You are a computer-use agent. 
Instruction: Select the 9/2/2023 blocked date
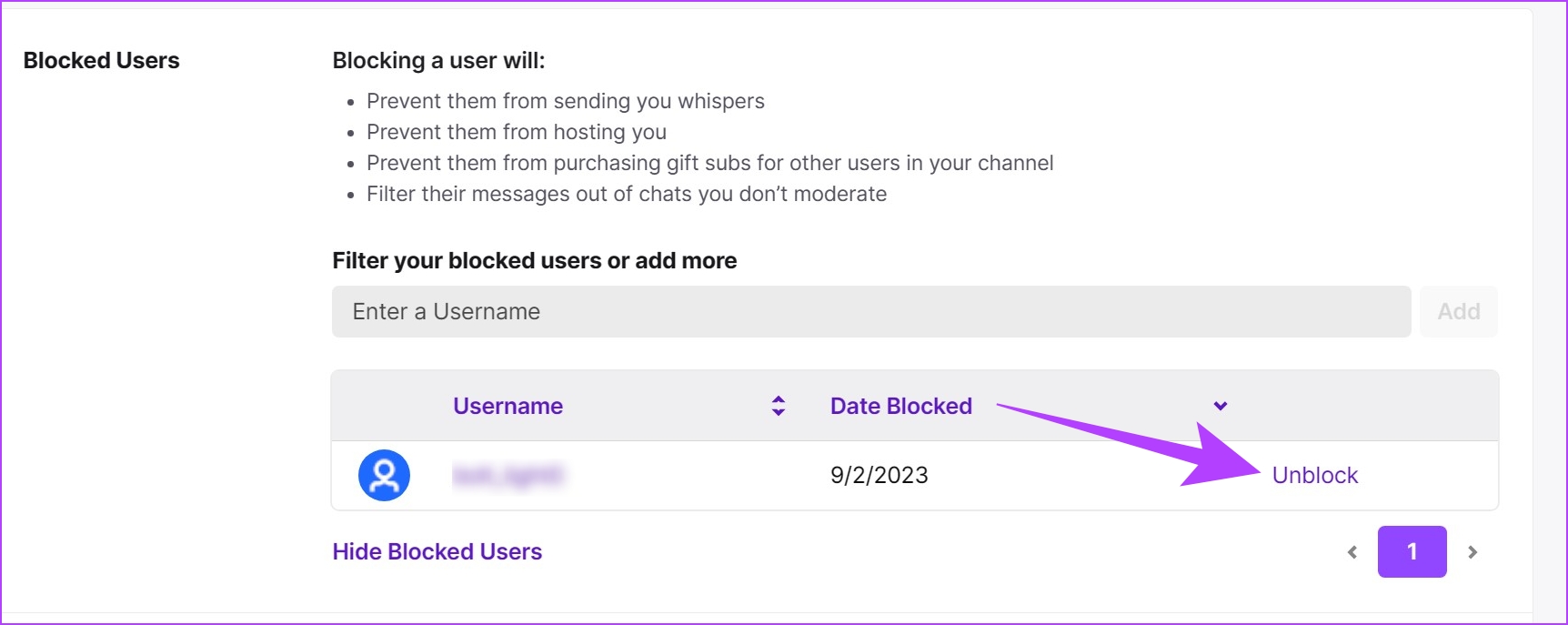coord(879,475)
